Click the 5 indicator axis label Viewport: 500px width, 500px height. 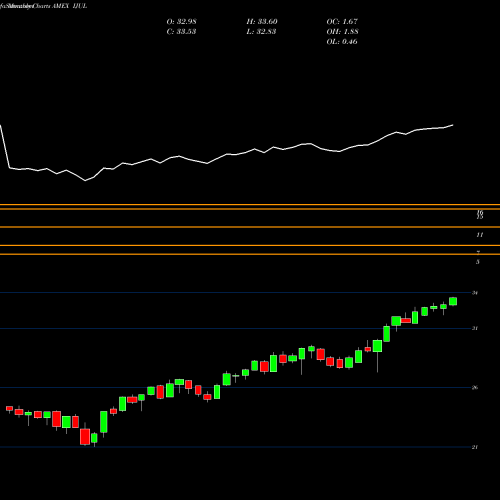[x=478, y=262]
